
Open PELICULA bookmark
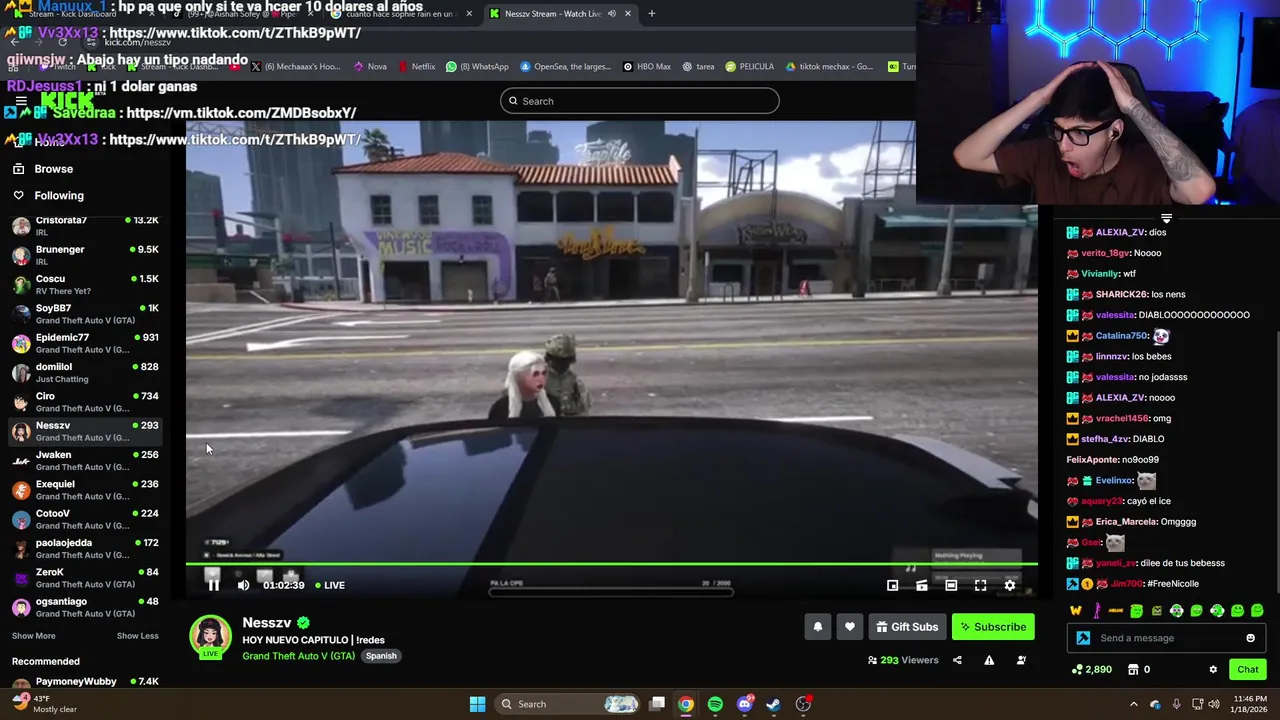click(x=750, y=67)
